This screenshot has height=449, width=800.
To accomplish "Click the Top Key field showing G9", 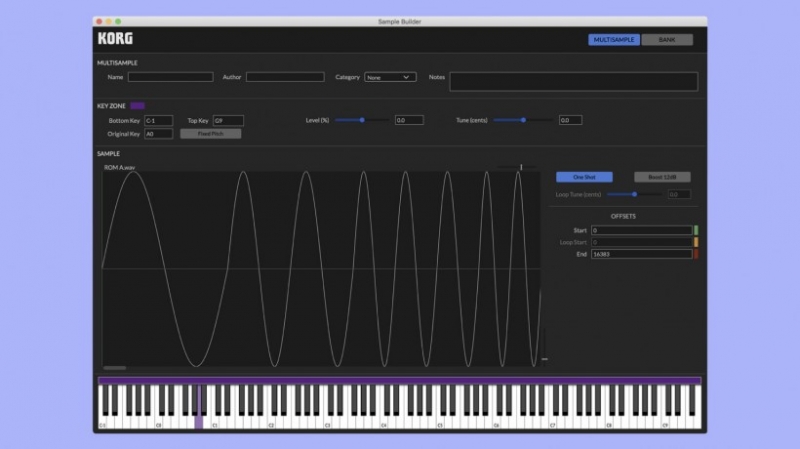I will point(228,120).
